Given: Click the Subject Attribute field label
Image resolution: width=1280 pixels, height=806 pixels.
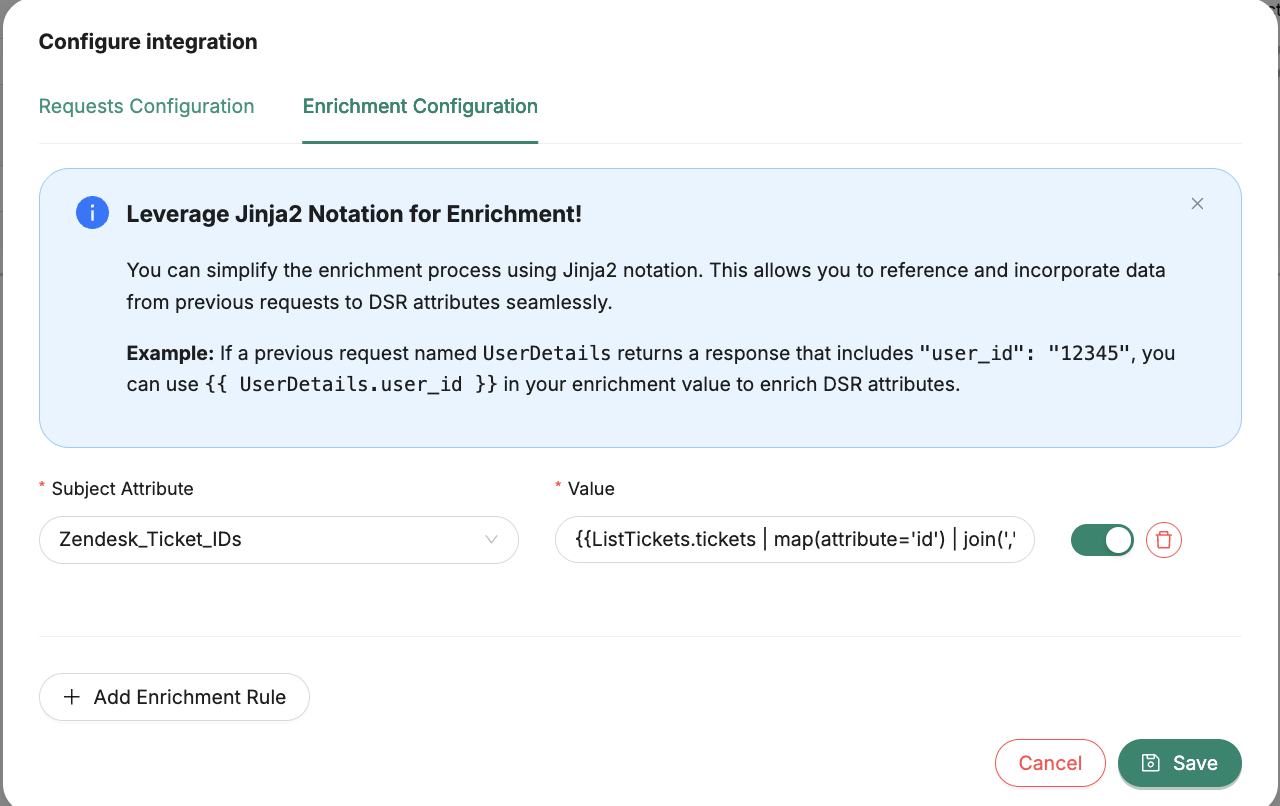Looking at the screenshot, I should [x=122, y=489].
